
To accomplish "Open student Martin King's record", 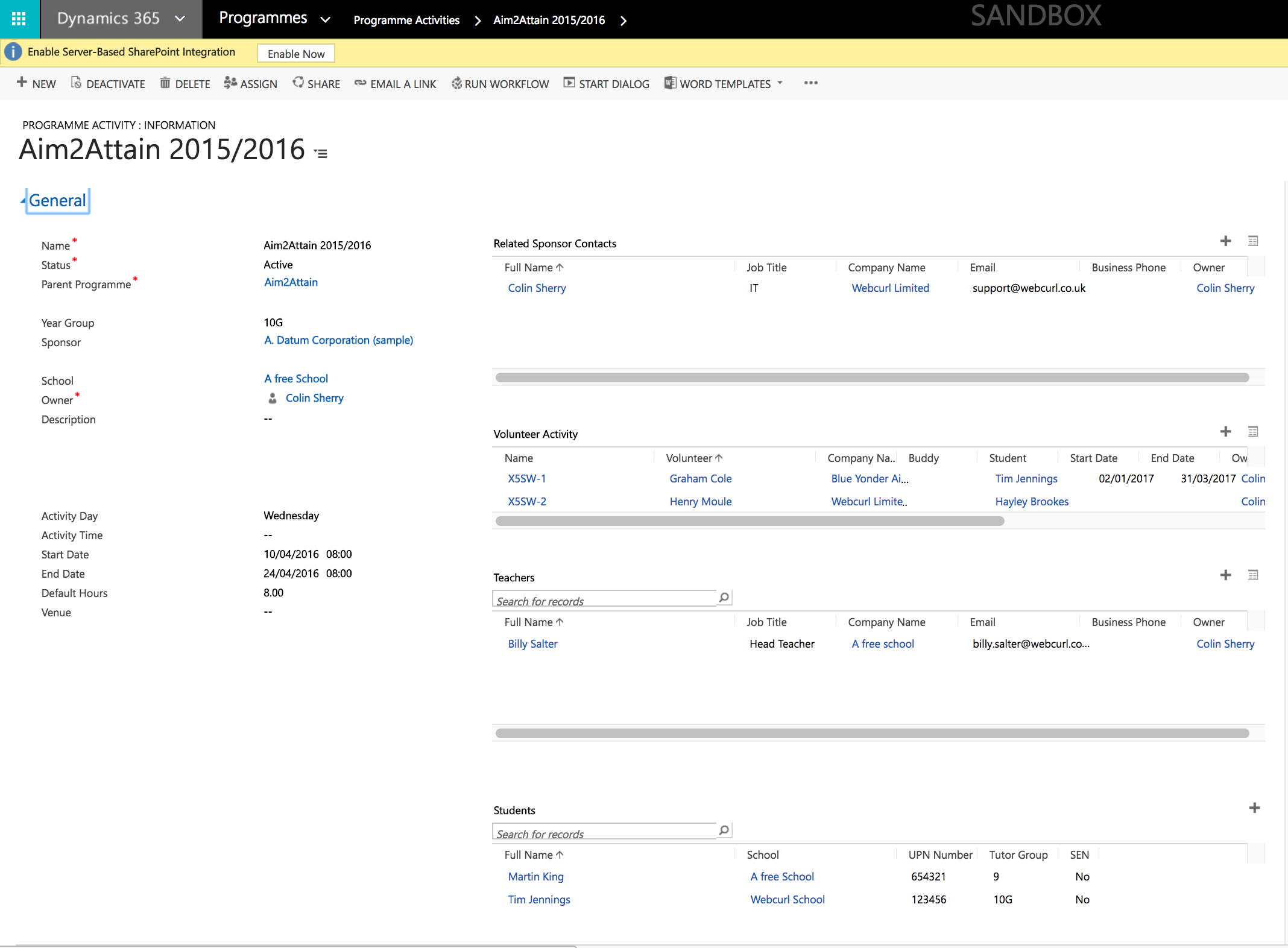I will click(x=535, y=876).
